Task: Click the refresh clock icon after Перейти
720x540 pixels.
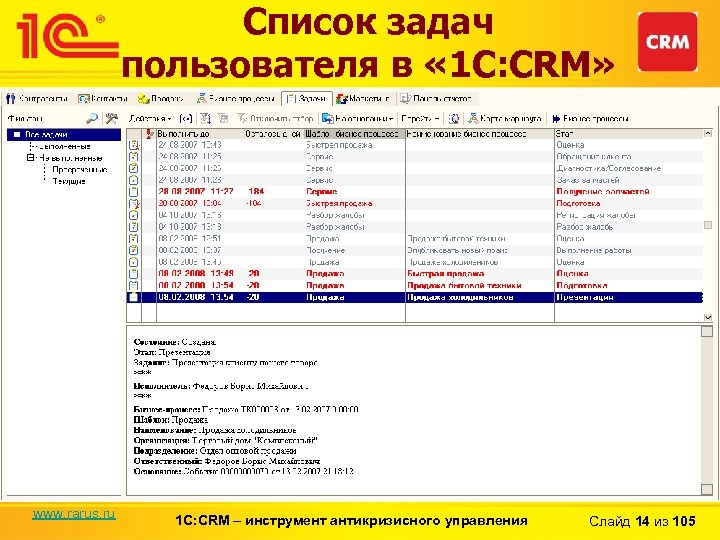Action: coord(454,118)
